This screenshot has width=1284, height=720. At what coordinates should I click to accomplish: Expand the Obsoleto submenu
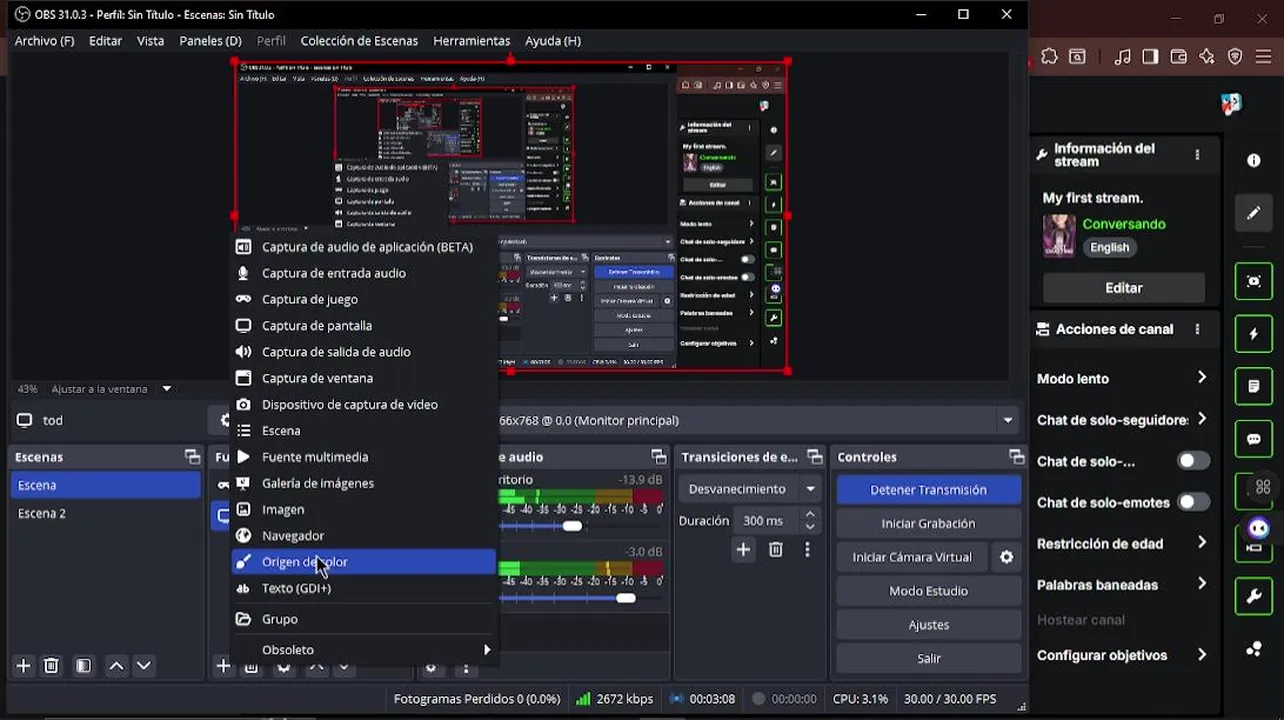(364, 650)
